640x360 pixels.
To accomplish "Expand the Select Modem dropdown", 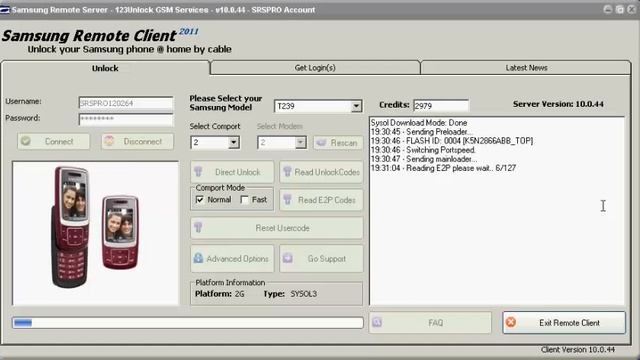I will (x=300, y=142).
